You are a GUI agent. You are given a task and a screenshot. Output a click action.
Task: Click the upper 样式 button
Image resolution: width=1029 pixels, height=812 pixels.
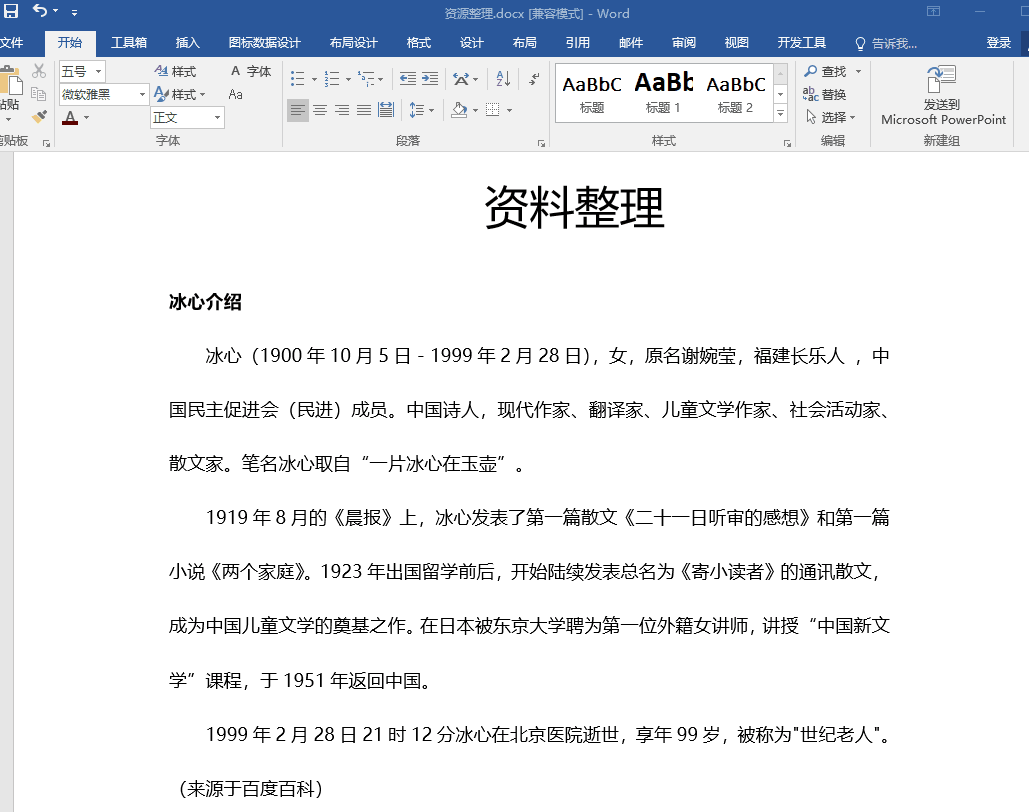pyautogui.click(x=175, y=71)
